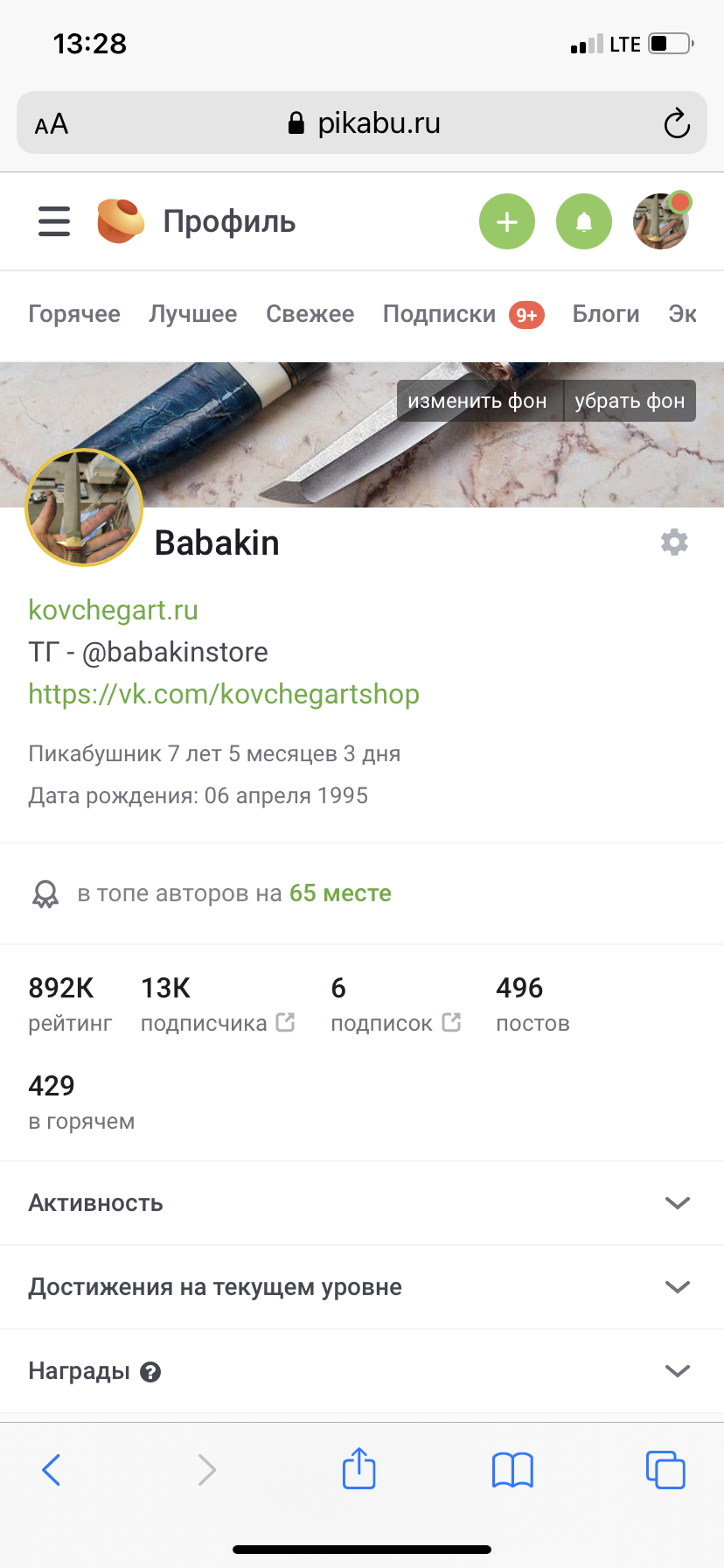Click the изменить фон button
Image resolution: width=724 pixels, height=1568 pixels.
[477, 401]
